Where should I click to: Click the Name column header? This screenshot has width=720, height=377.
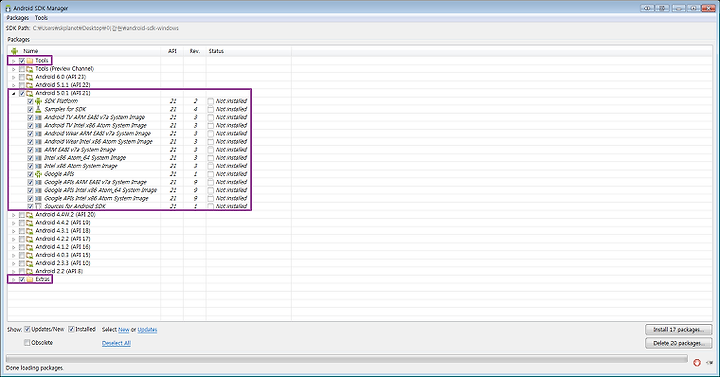(x=84, y=51)
